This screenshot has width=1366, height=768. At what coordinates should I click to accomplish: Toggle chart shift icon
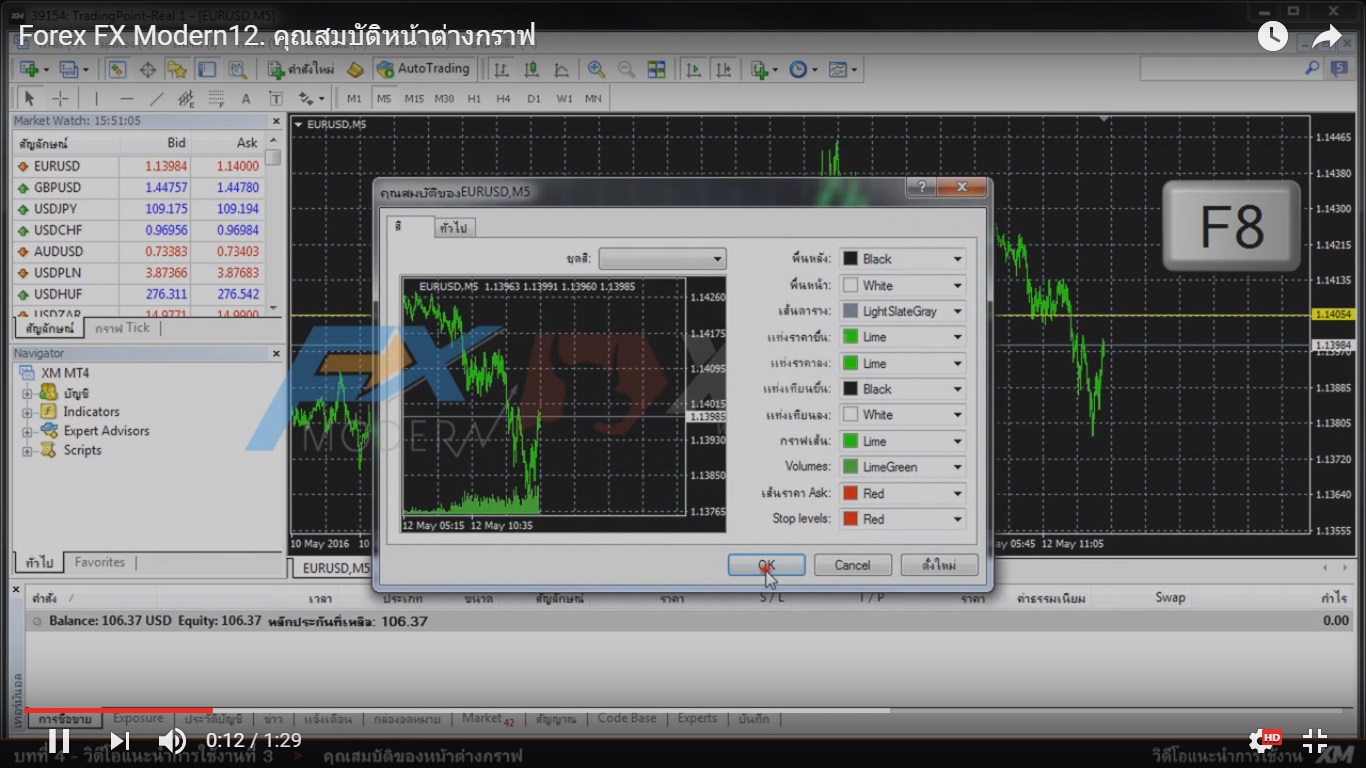click(723, 69)
